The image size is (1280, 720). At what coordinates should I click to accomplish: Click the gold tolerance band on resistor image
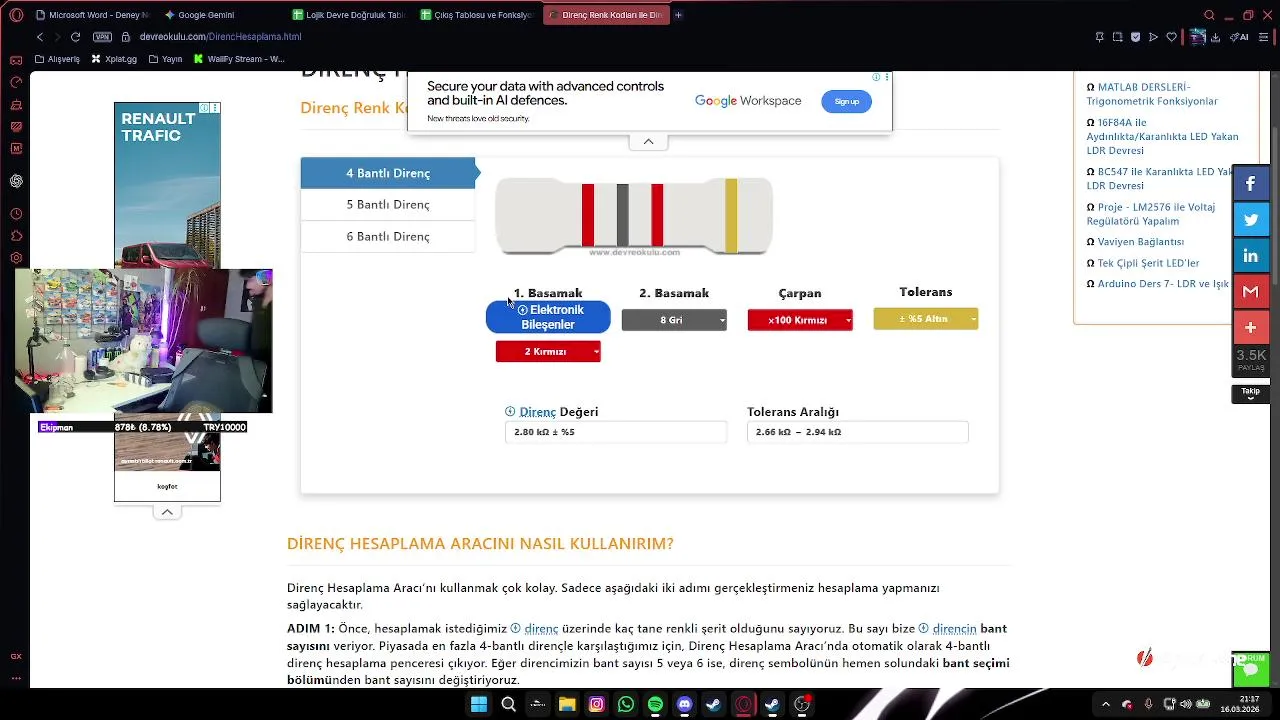pyautogui.click(x=732, y=215)
